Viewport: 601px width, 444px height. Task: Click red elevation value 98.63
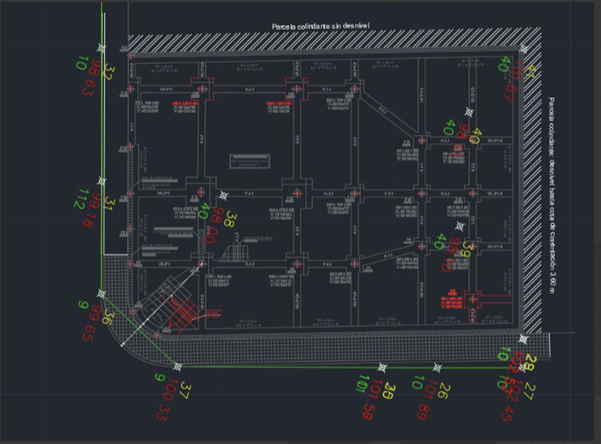coord(91,78)
